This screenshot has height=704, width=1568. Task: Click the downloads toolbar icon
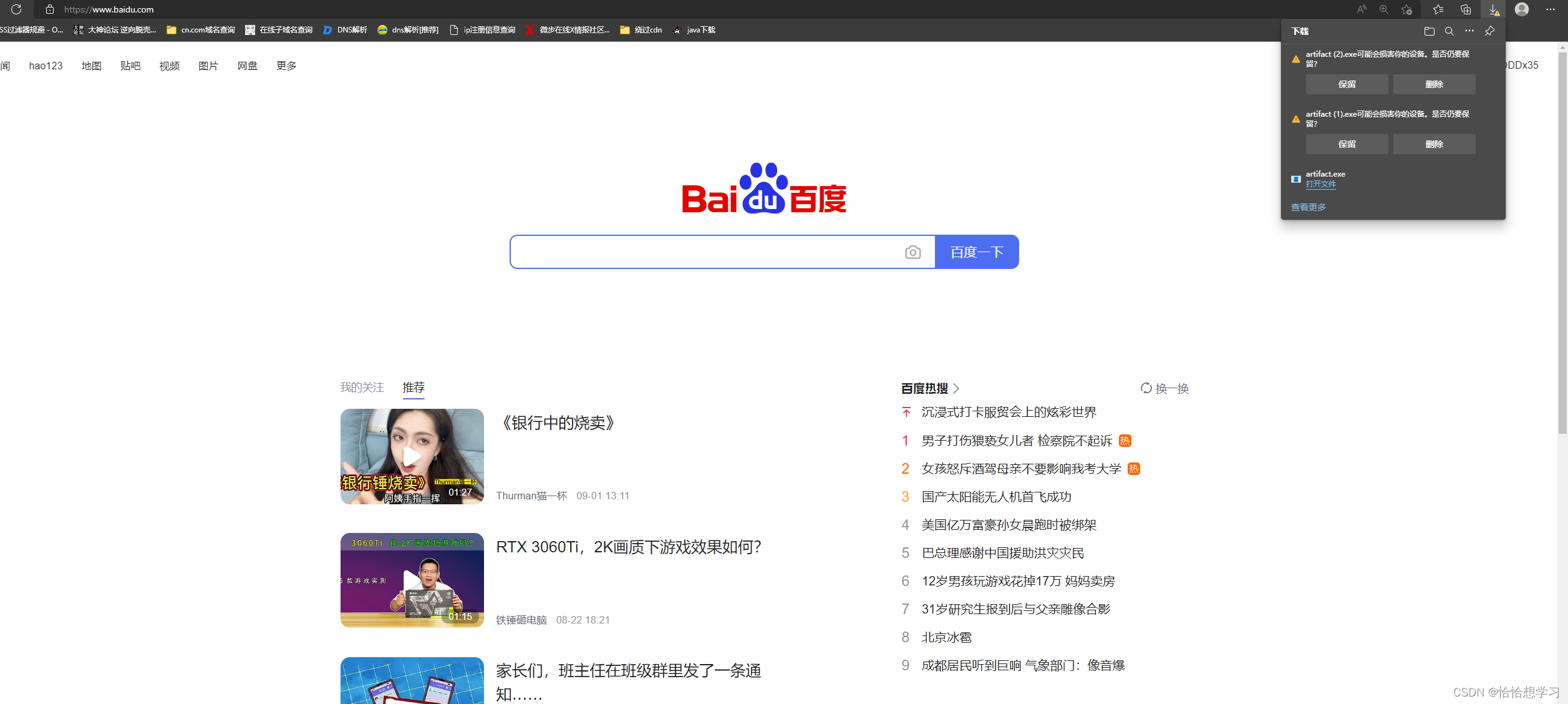pyautogui.click(x=1493, y=9)
